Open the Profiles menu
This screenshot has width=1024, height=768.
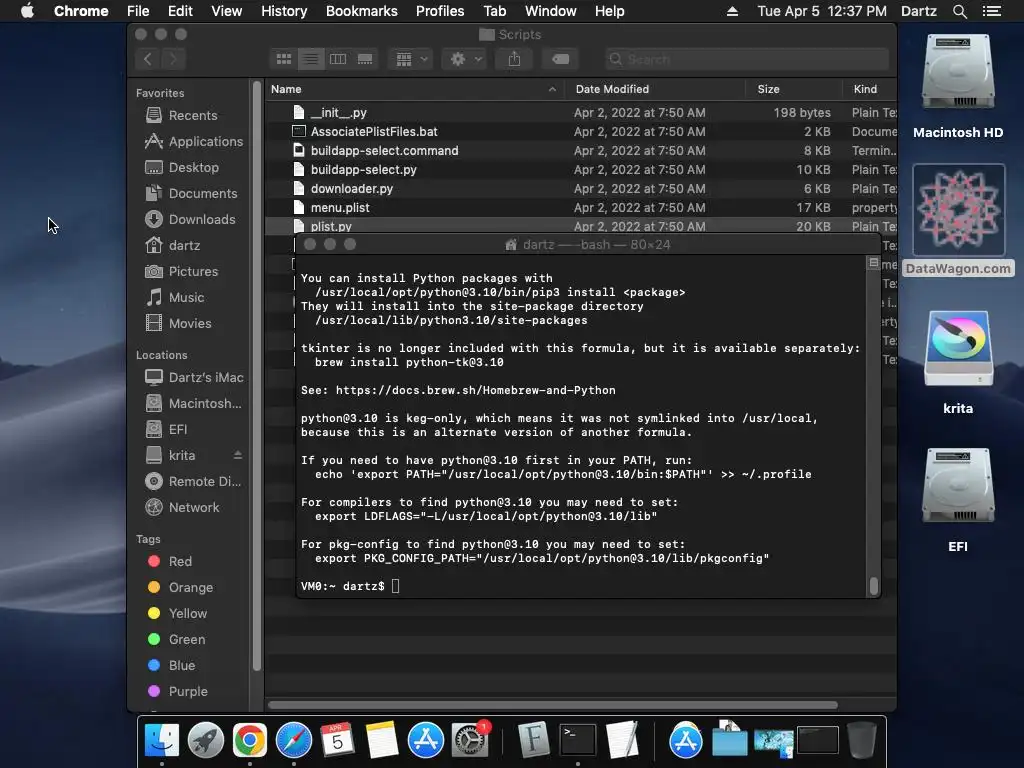440,11
